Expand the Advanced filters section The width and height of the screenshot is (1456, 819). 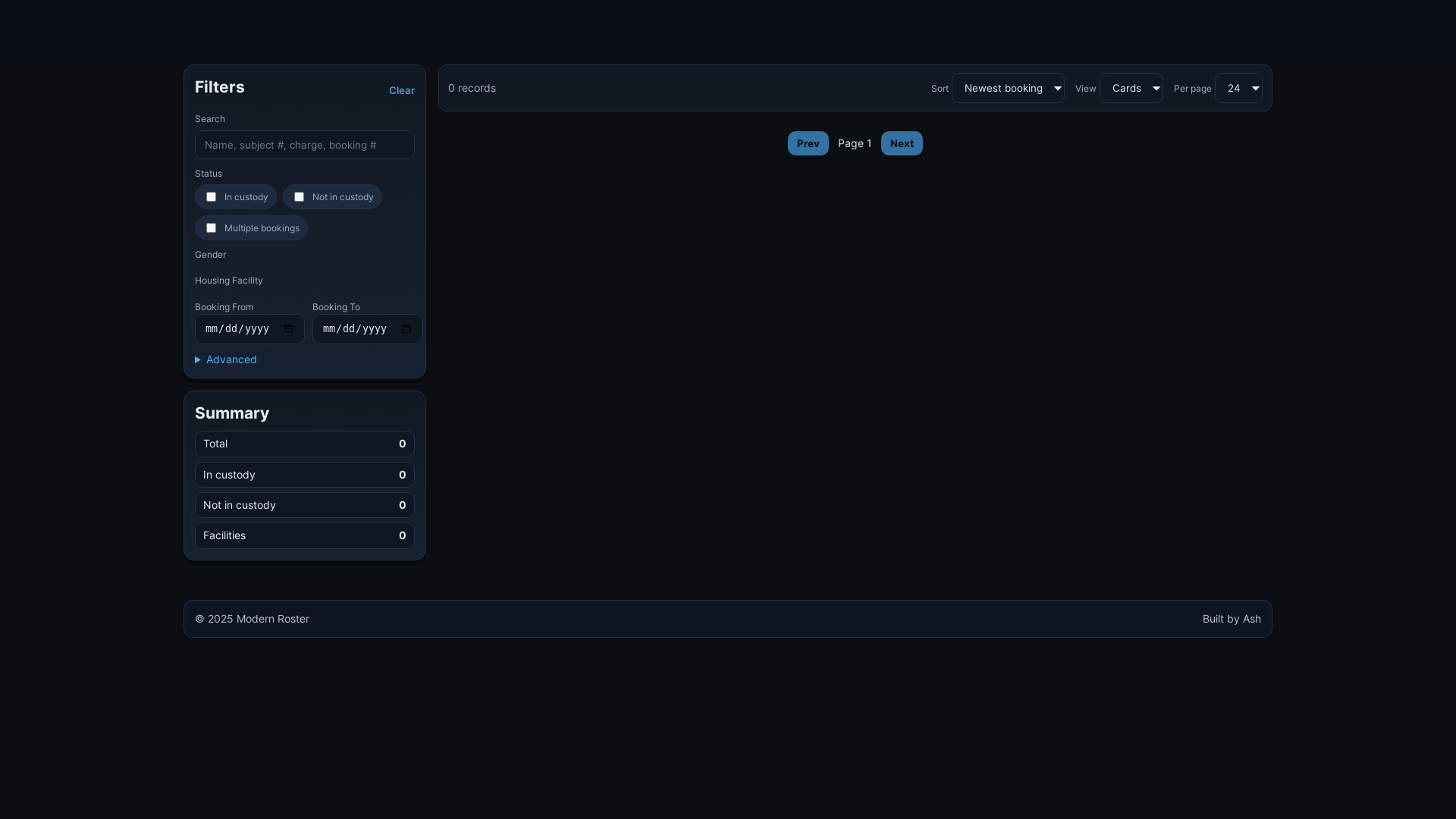226,359
